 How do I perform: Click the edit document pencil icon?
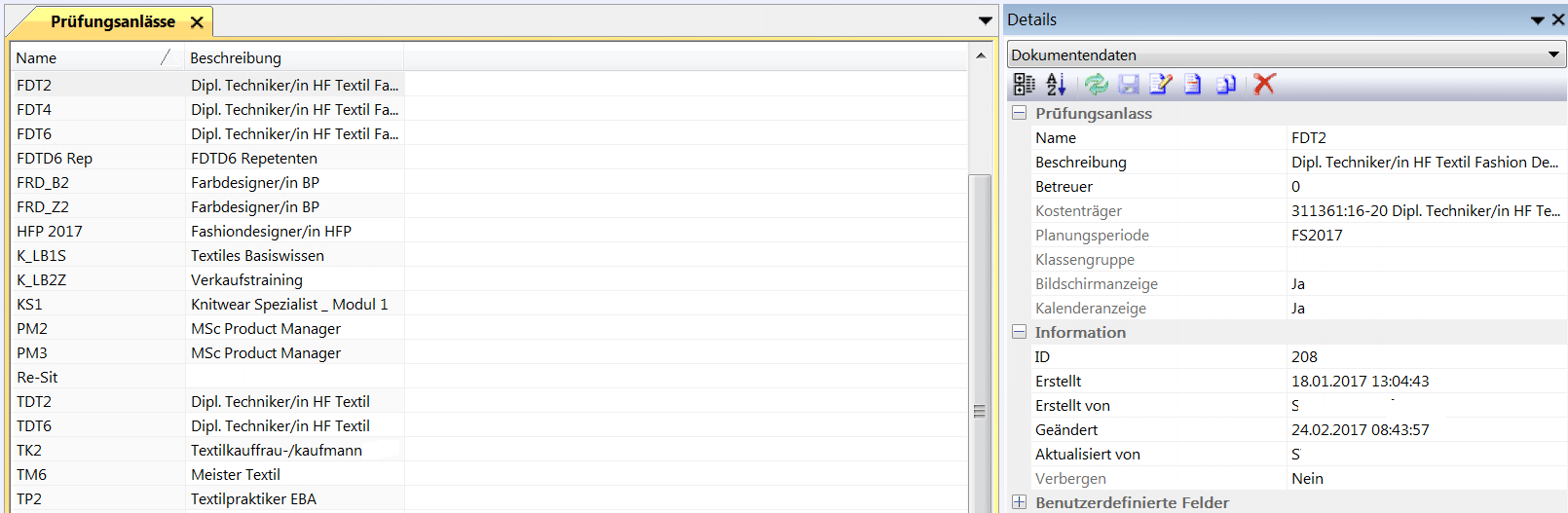click(x=1160, y=85)
